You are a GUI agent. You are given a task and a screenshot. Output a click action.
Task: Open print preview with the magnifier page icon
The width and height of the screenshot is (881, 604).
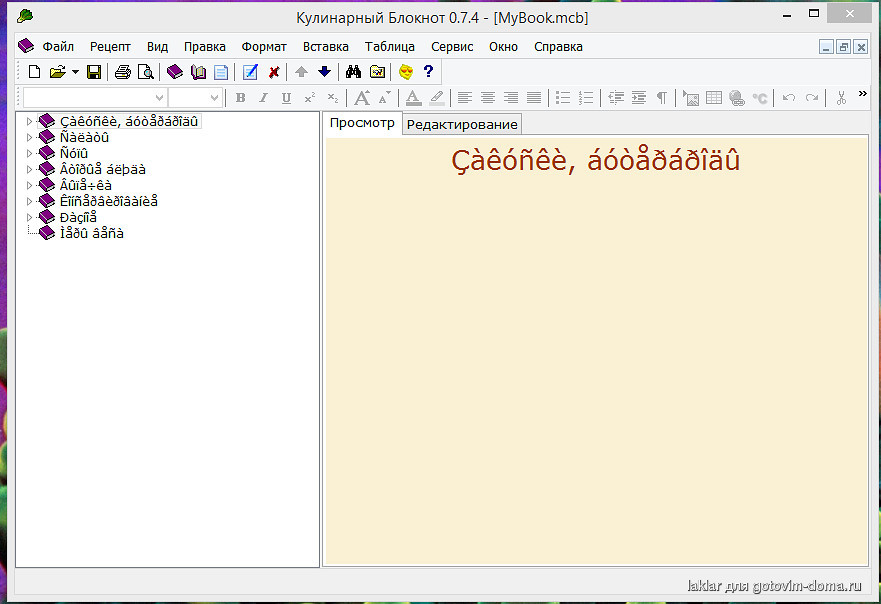click(146, 72)
